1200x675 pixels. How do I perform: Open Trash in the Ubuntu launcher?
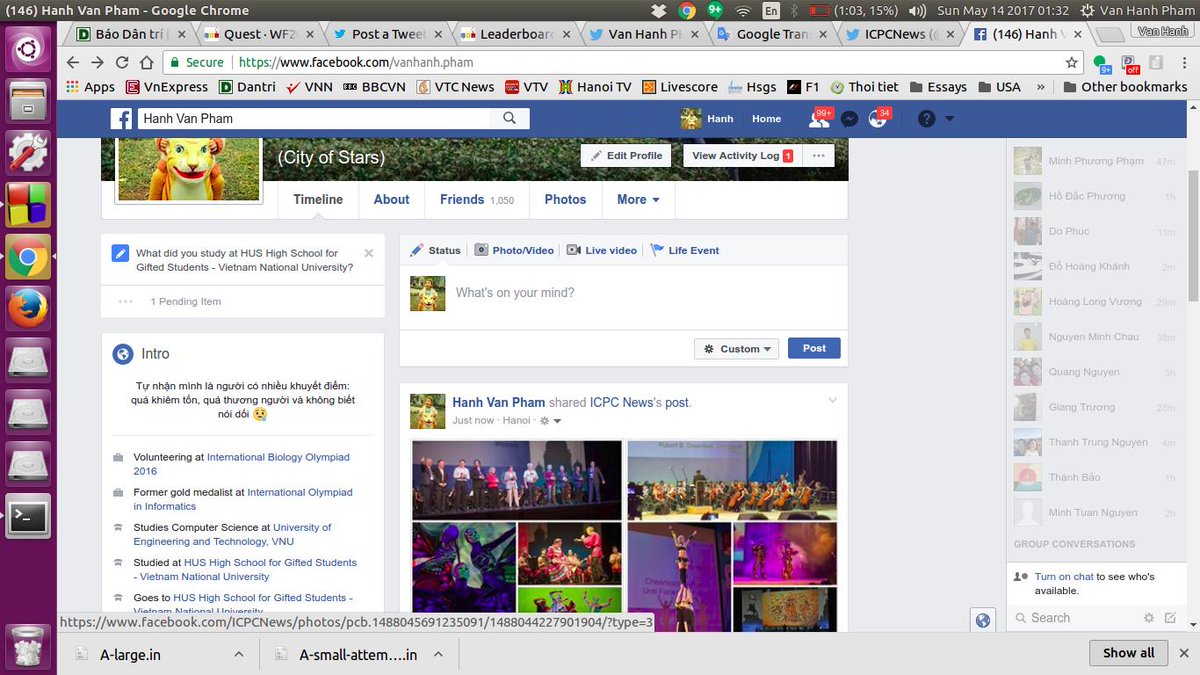(28, 645)
